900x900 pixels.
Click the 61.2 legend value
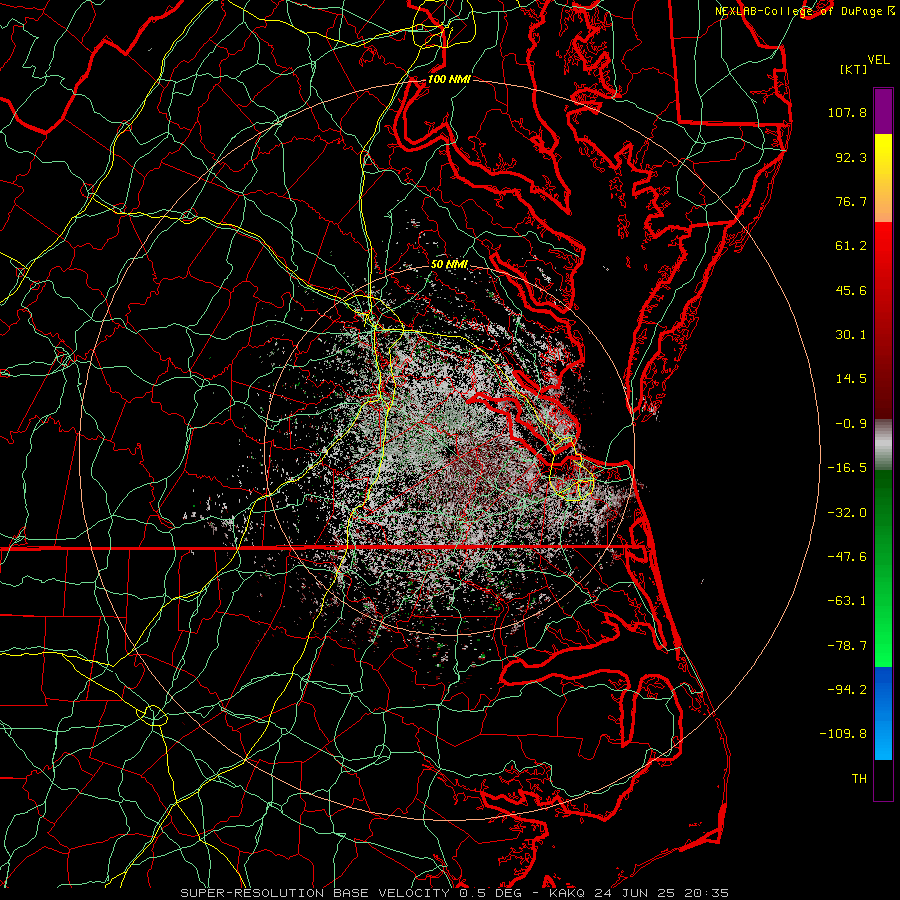(x=851, y=246)
